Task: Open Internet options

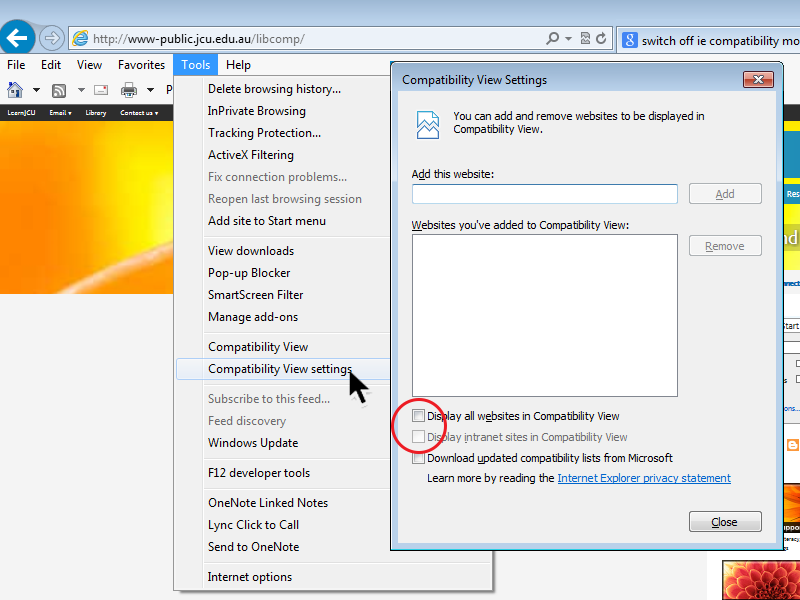Action: pyautogui.click(x=249, y=577)
